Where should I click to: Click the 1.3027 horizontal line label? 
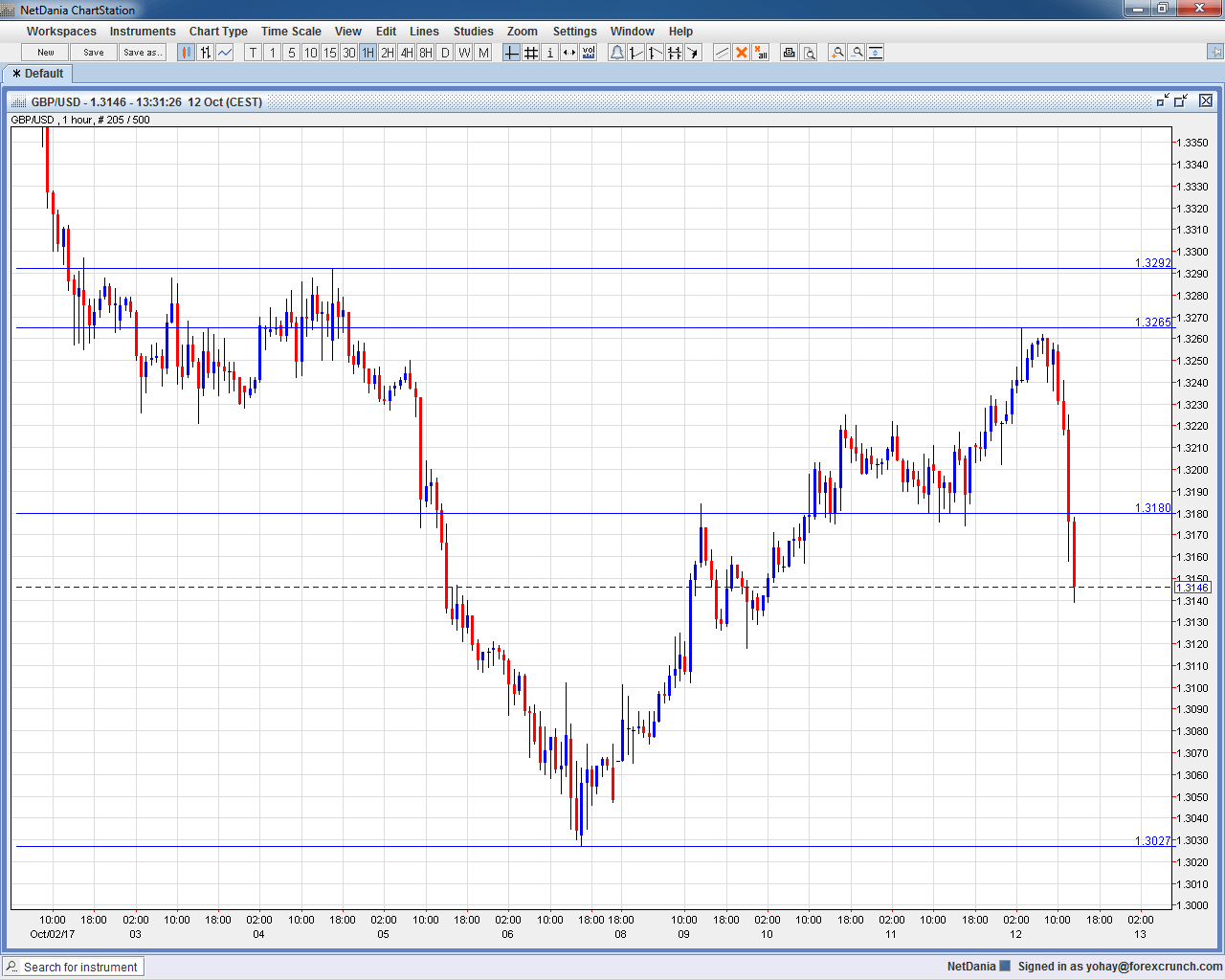tap(1153, 840)
